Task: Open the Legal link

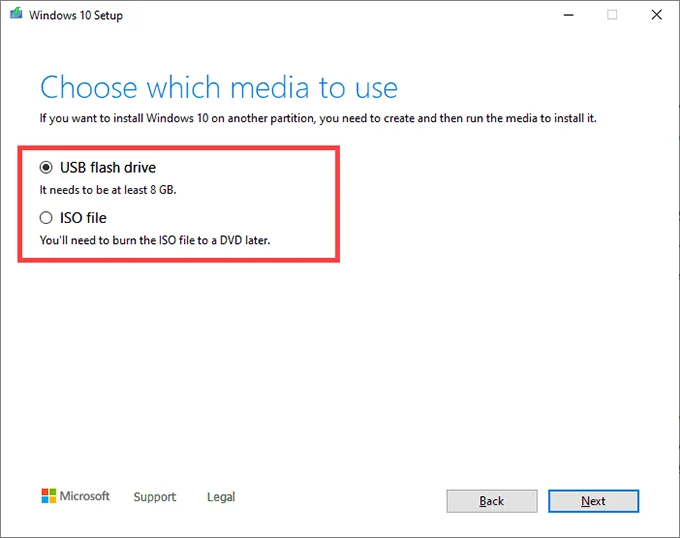Action: (221, 497)
